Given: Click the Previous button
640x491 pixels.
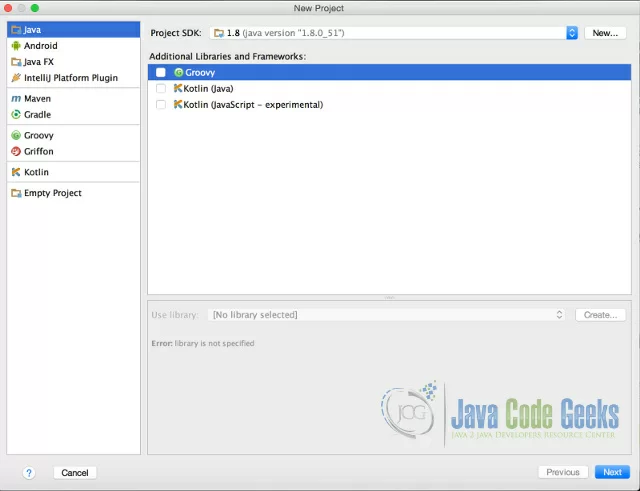Looking at the screenshot, I should tap(563, 472).
